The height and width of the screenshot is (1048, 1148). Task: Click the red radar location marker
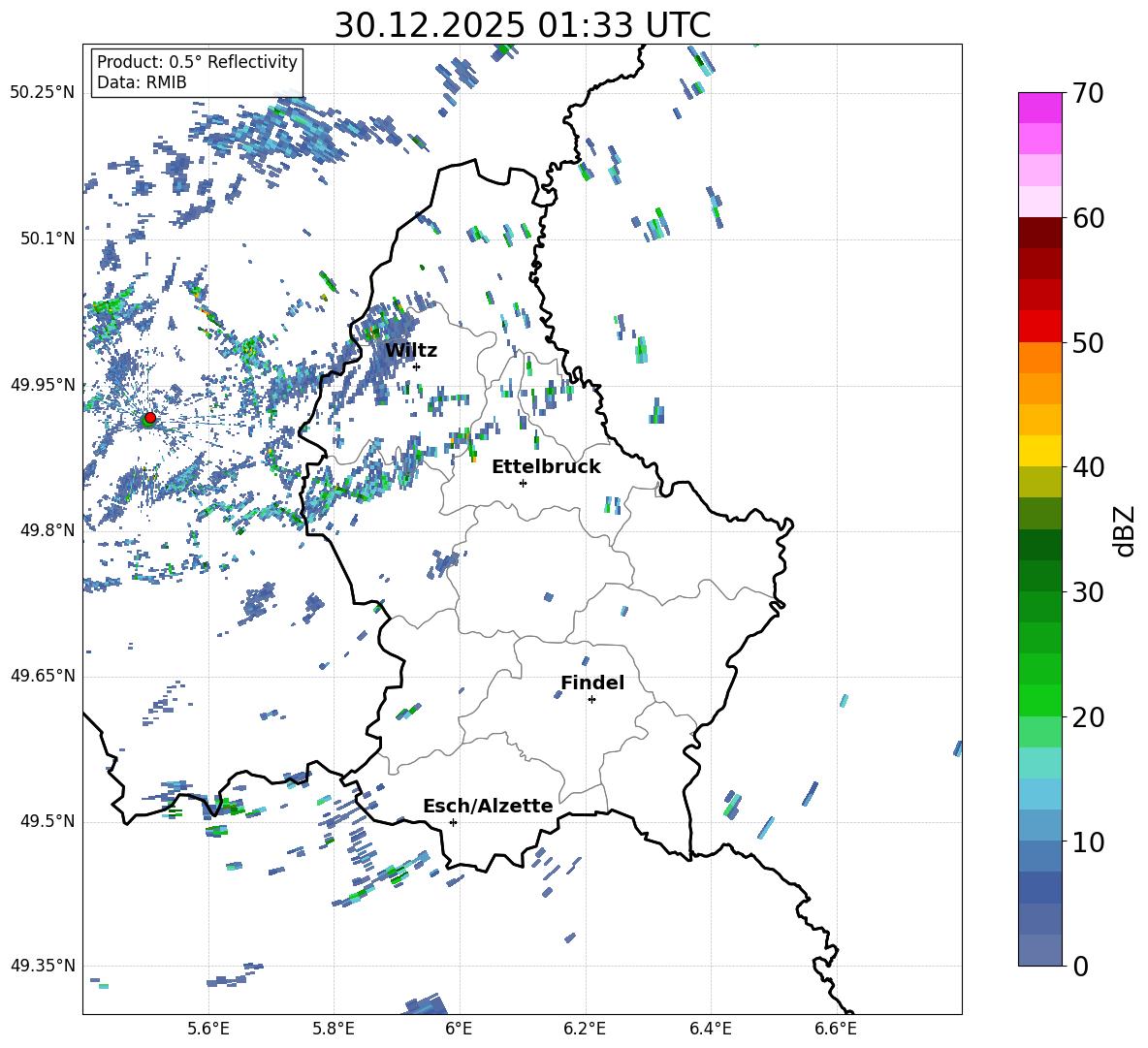(x=150, y=418)
